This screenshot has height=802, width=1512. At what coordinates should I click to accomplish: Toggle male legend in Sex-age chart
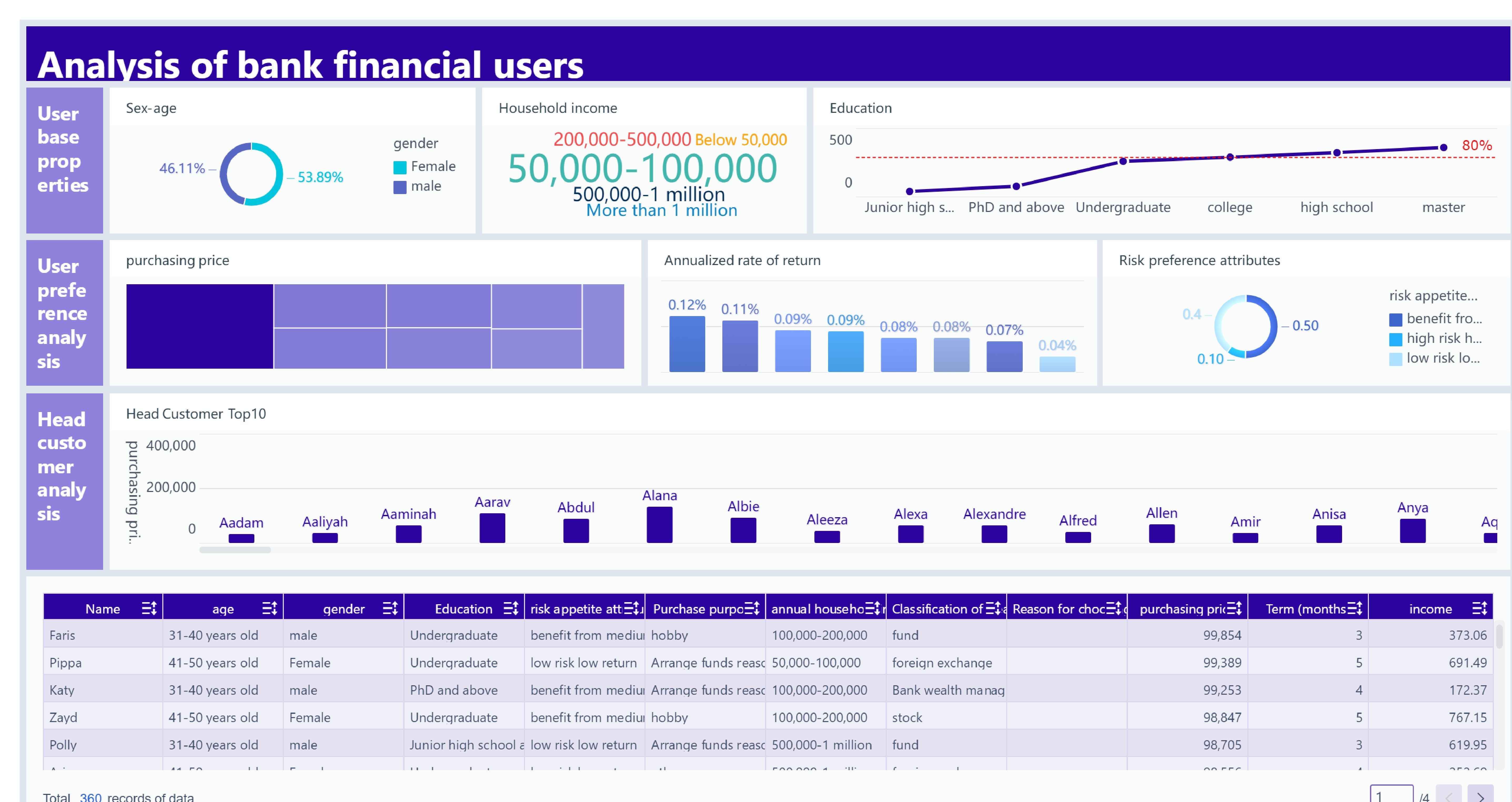(x=417, y=187)
